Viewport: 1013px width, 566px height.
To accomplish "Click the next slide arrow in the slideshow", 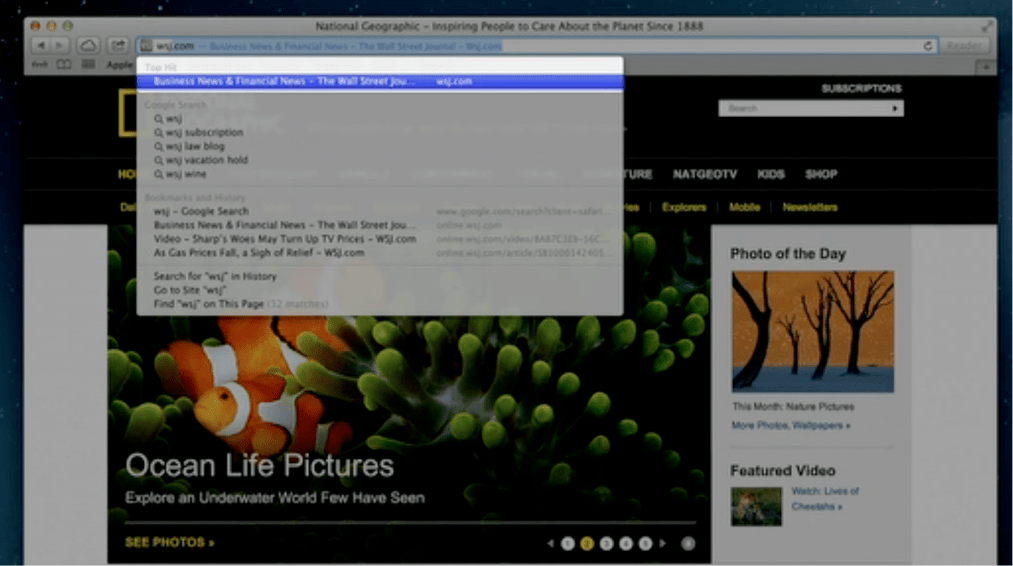I will pyautogui.click(x=663, y=544).
